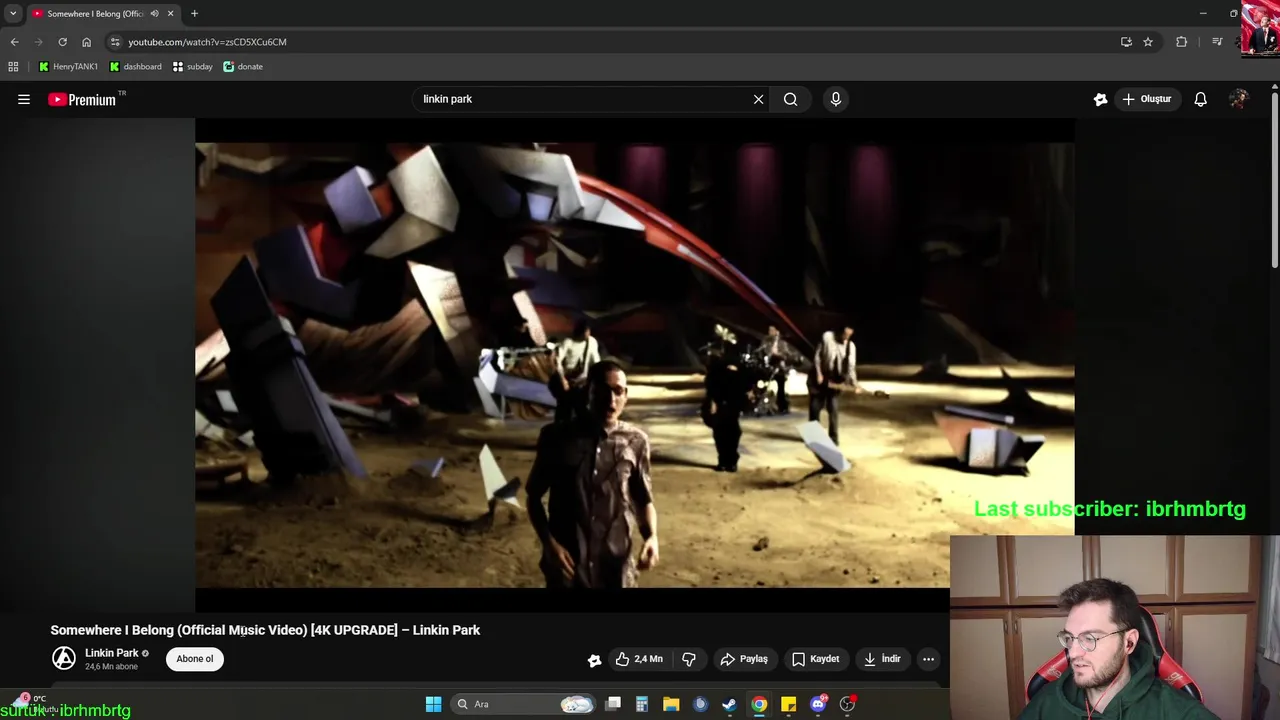Open Chrome media controls music icon
Screen dimensions: 1280x720
pyautogui.click(x=1217, y=42)
